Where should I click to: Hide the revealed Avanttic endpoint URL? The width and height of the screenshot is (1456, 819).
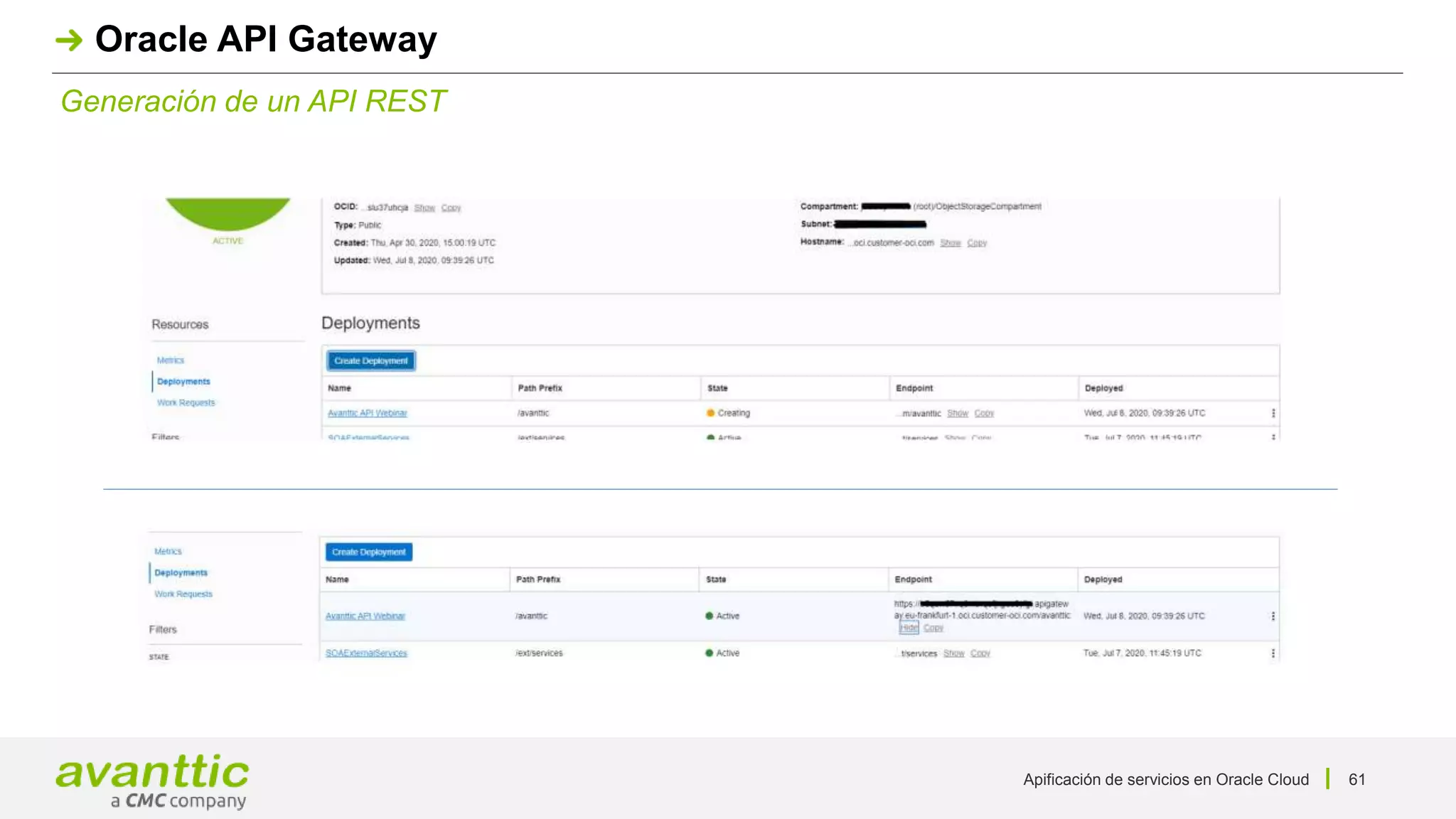(x=909, y=628)
